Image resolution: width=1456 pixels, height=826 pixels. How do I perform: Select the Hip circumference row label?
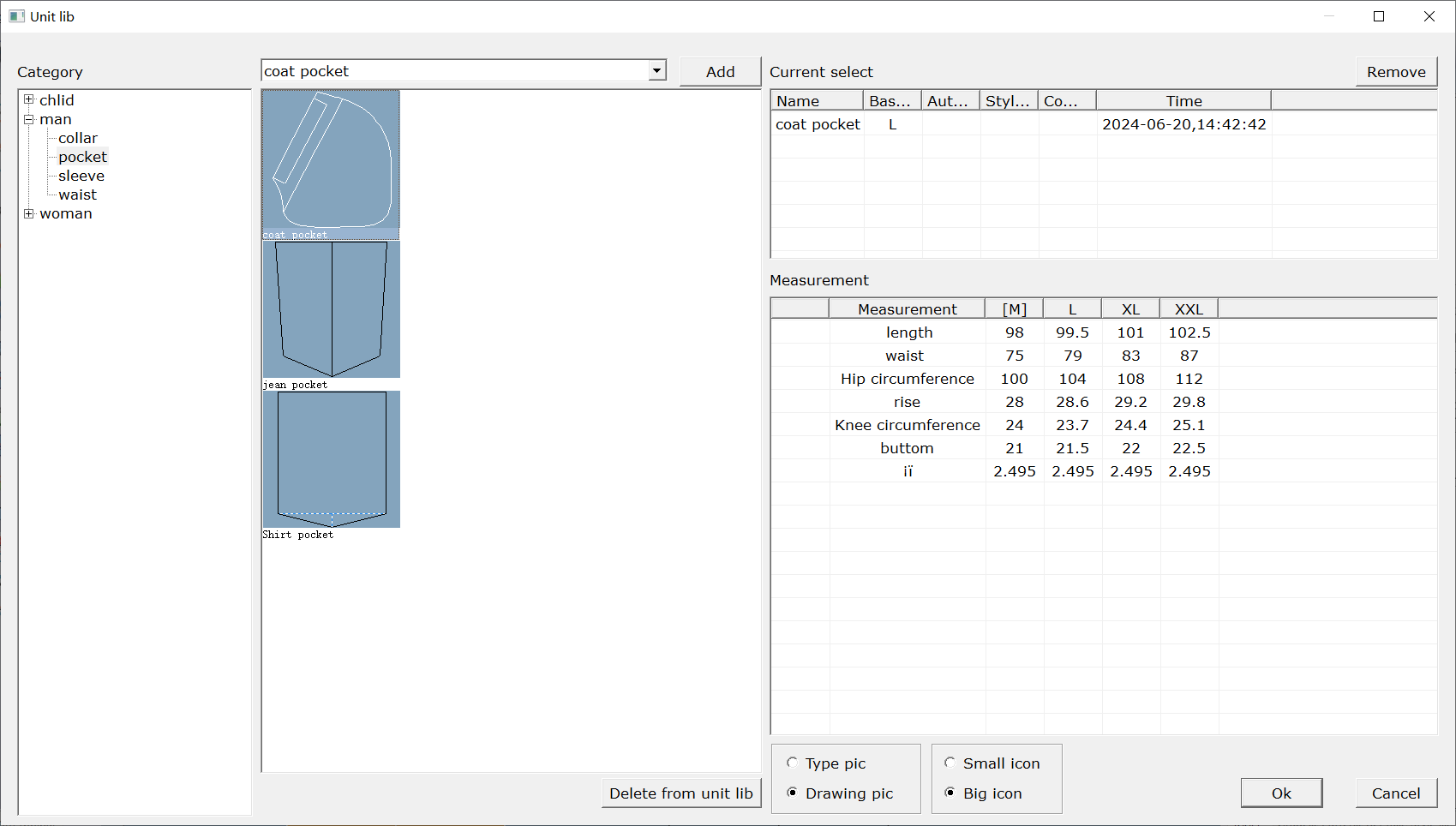[908, 379]
